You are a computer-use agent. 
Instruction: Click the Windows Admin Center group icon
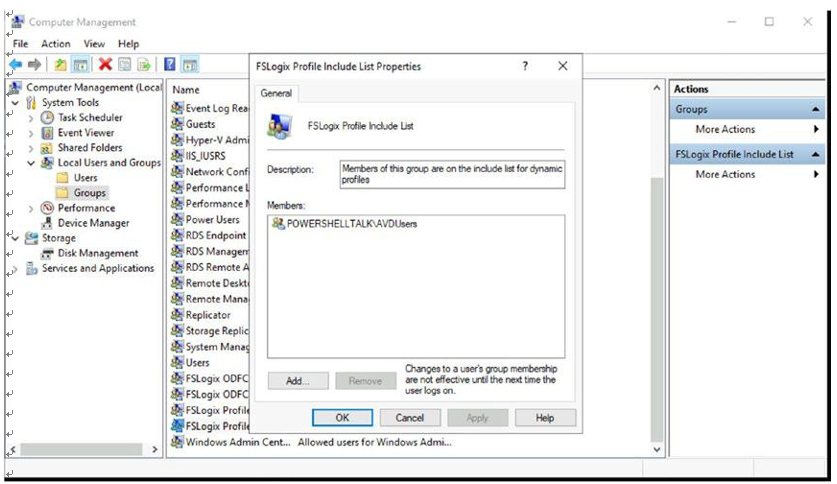(177, 442)
